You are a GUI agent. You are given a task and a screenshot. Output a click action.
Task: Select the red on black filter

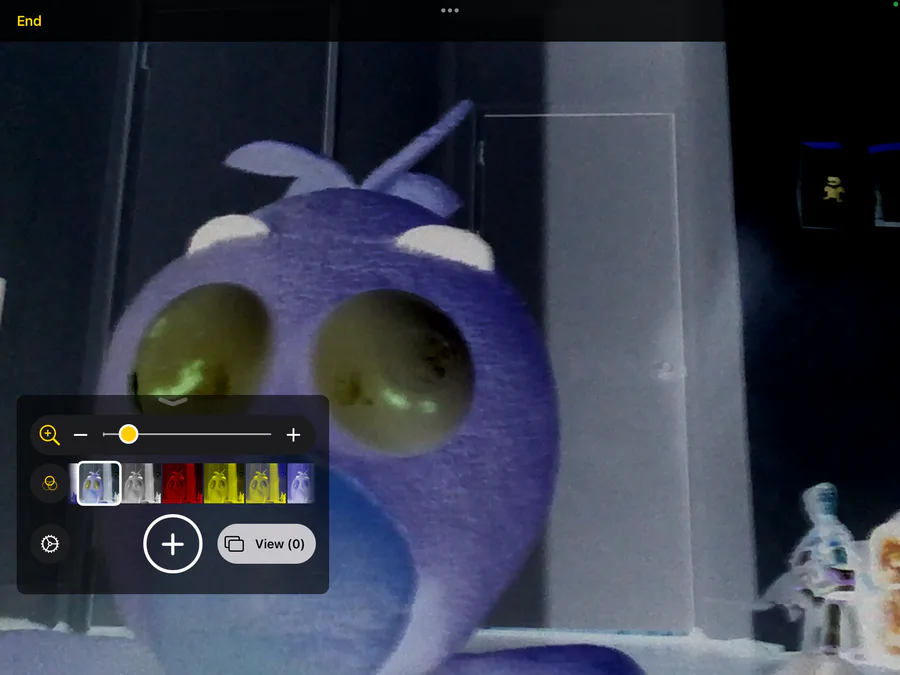point(183,483)
